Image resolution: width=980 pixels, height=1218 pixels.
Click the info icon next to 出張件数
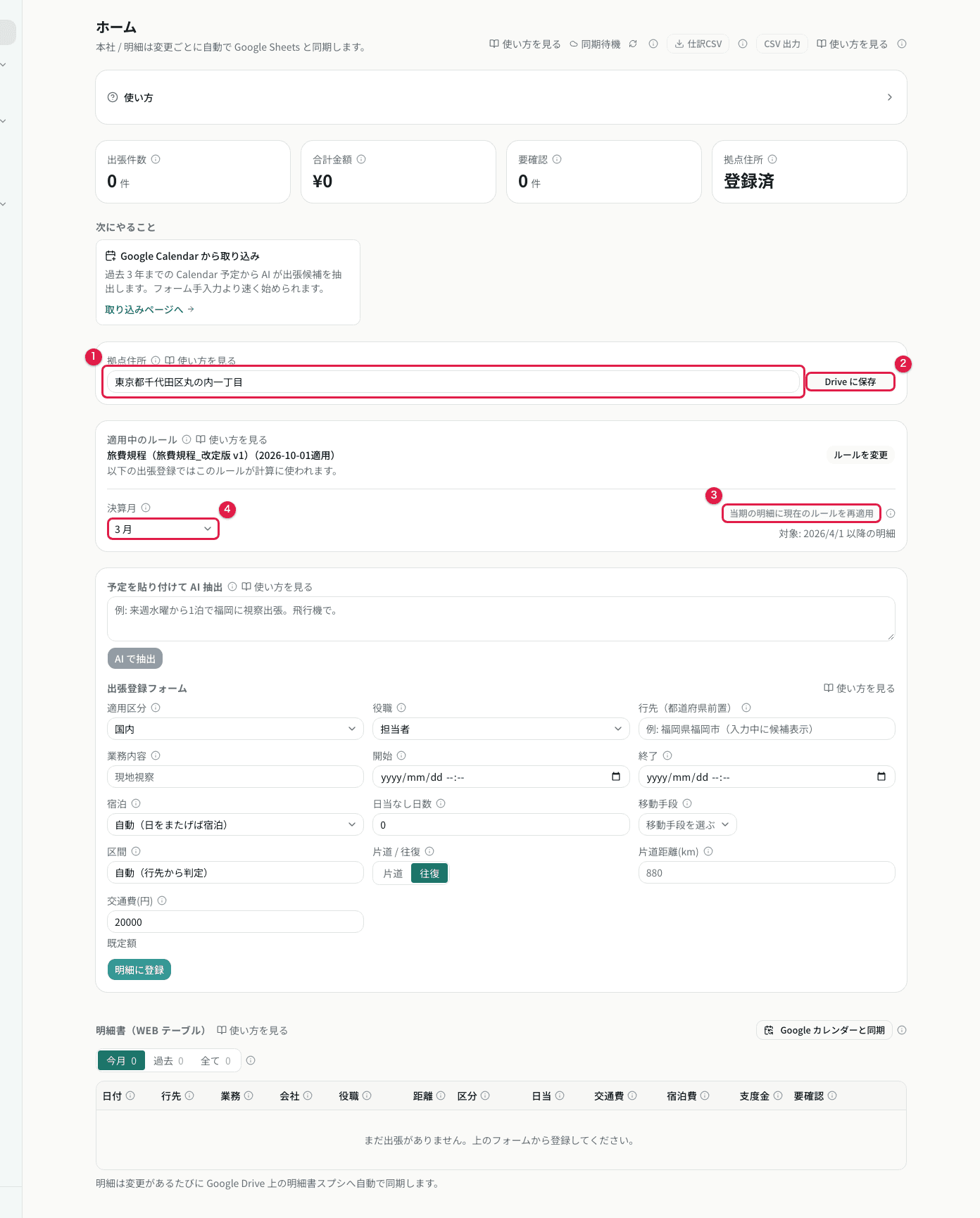[x=156, y=159]
